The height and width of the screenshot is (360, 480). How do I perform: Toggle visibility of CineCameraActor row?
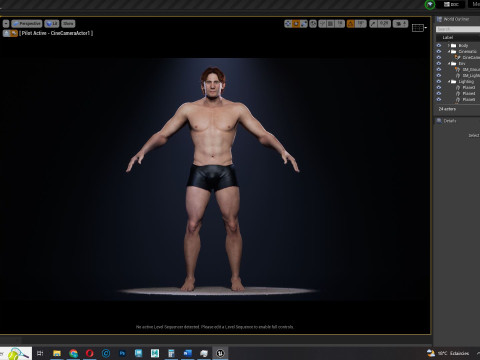coord(439,57)
